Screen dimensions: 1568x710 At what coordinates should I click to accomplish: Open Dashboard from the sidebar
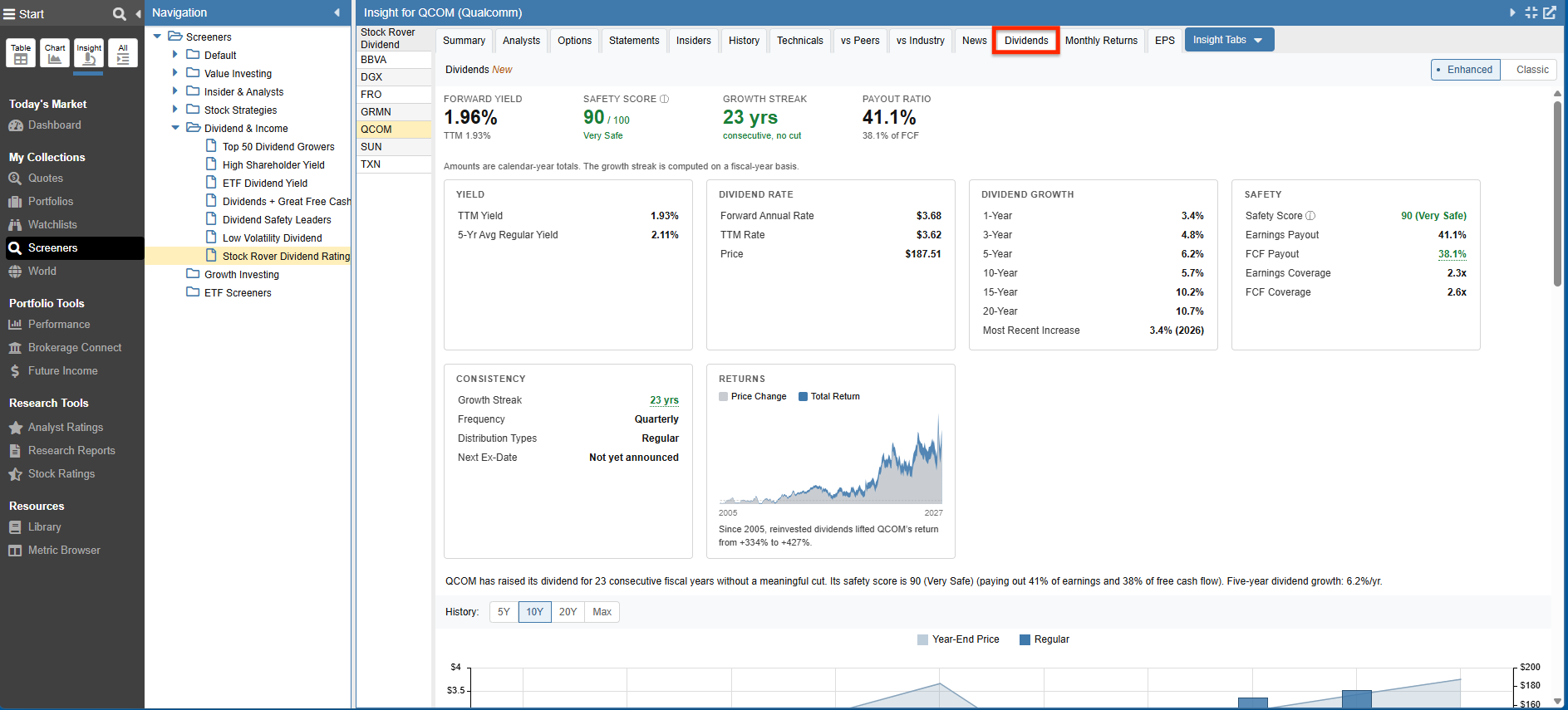point(54,125)
